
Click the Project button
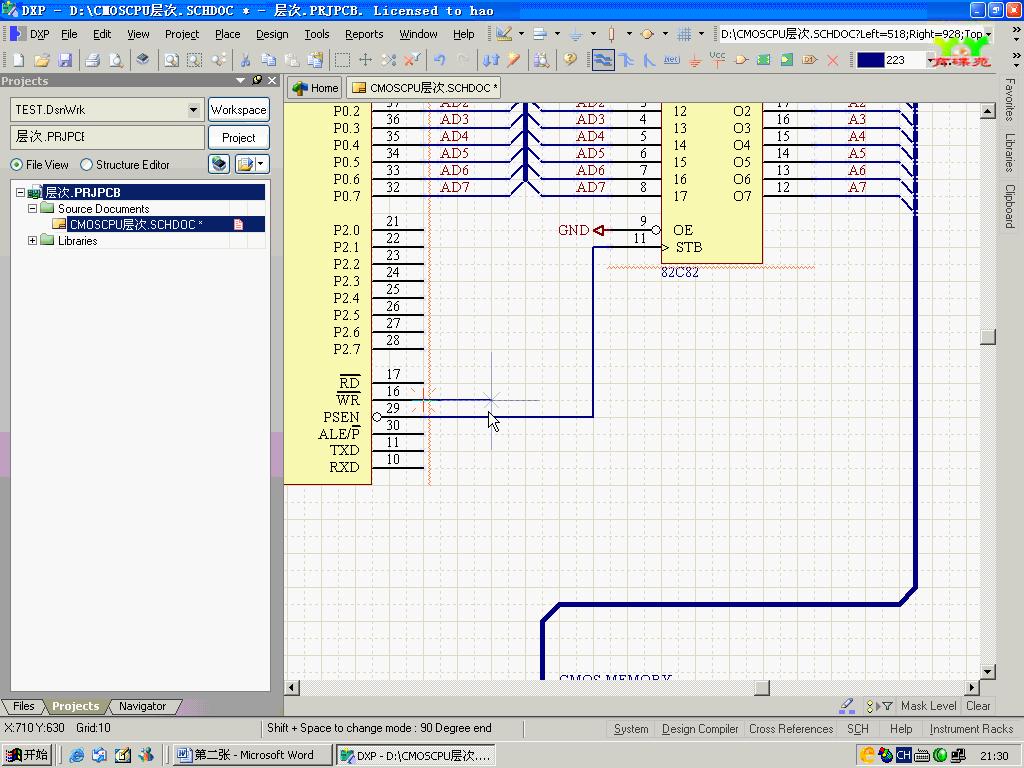click(x=238, y=138)
